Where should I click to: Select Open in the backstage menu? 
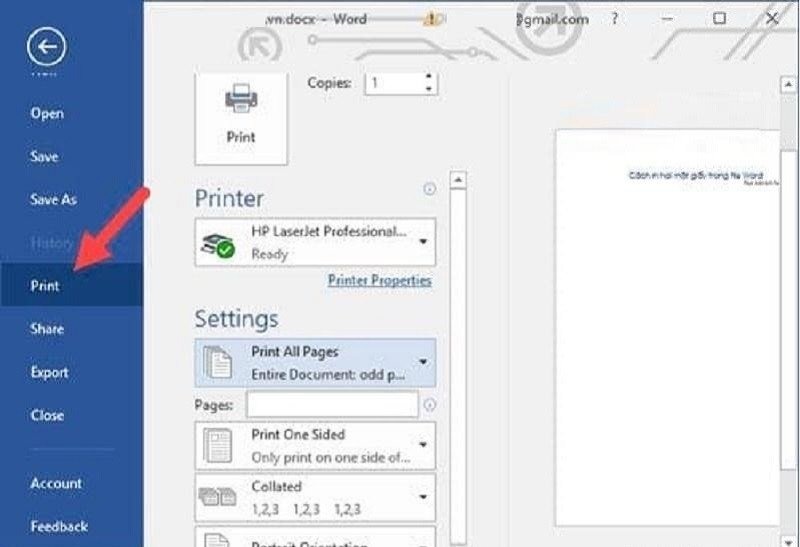coord(47,113)
